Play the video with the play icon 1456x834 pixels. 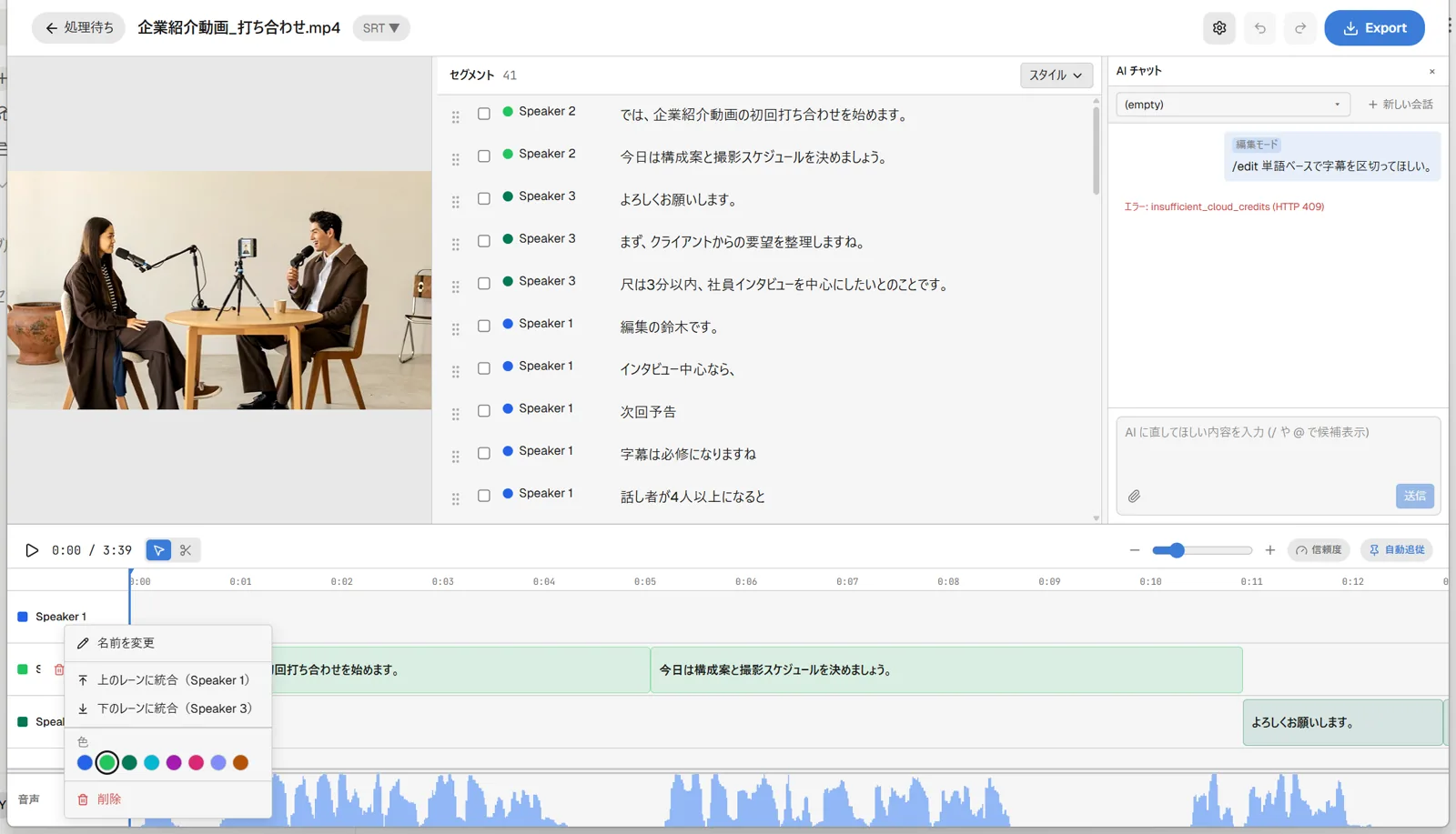(32, 550)
